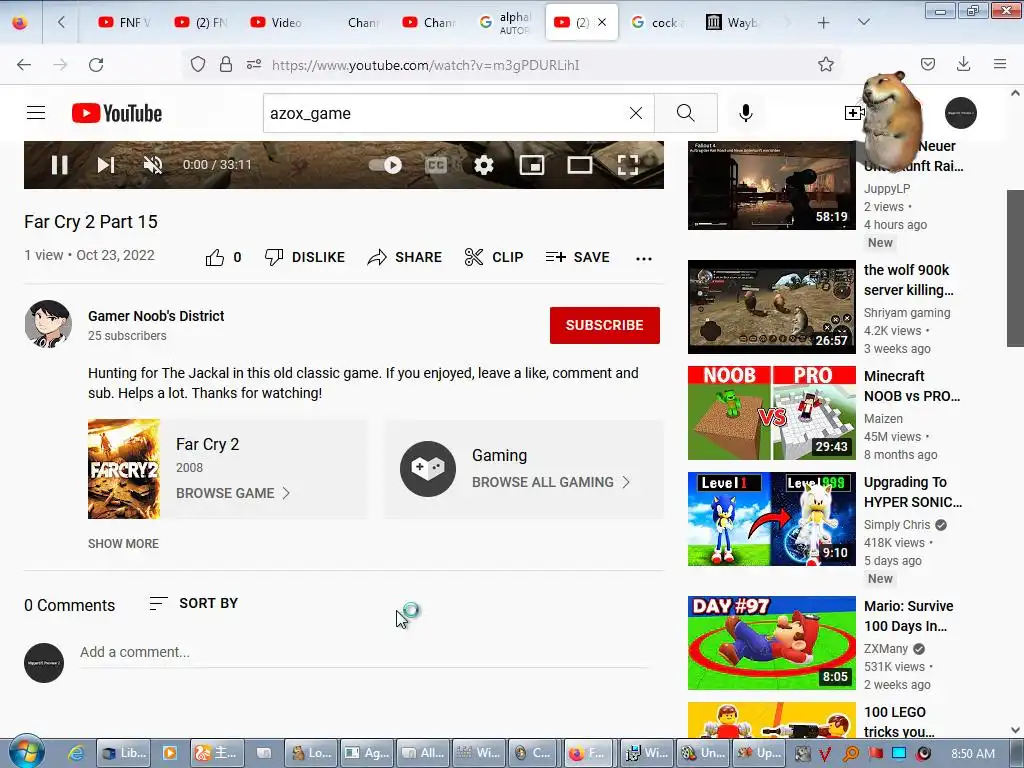Screen dimensions: 1024x768
Task: Unmute the video sound icon
Action: point(153,165)
